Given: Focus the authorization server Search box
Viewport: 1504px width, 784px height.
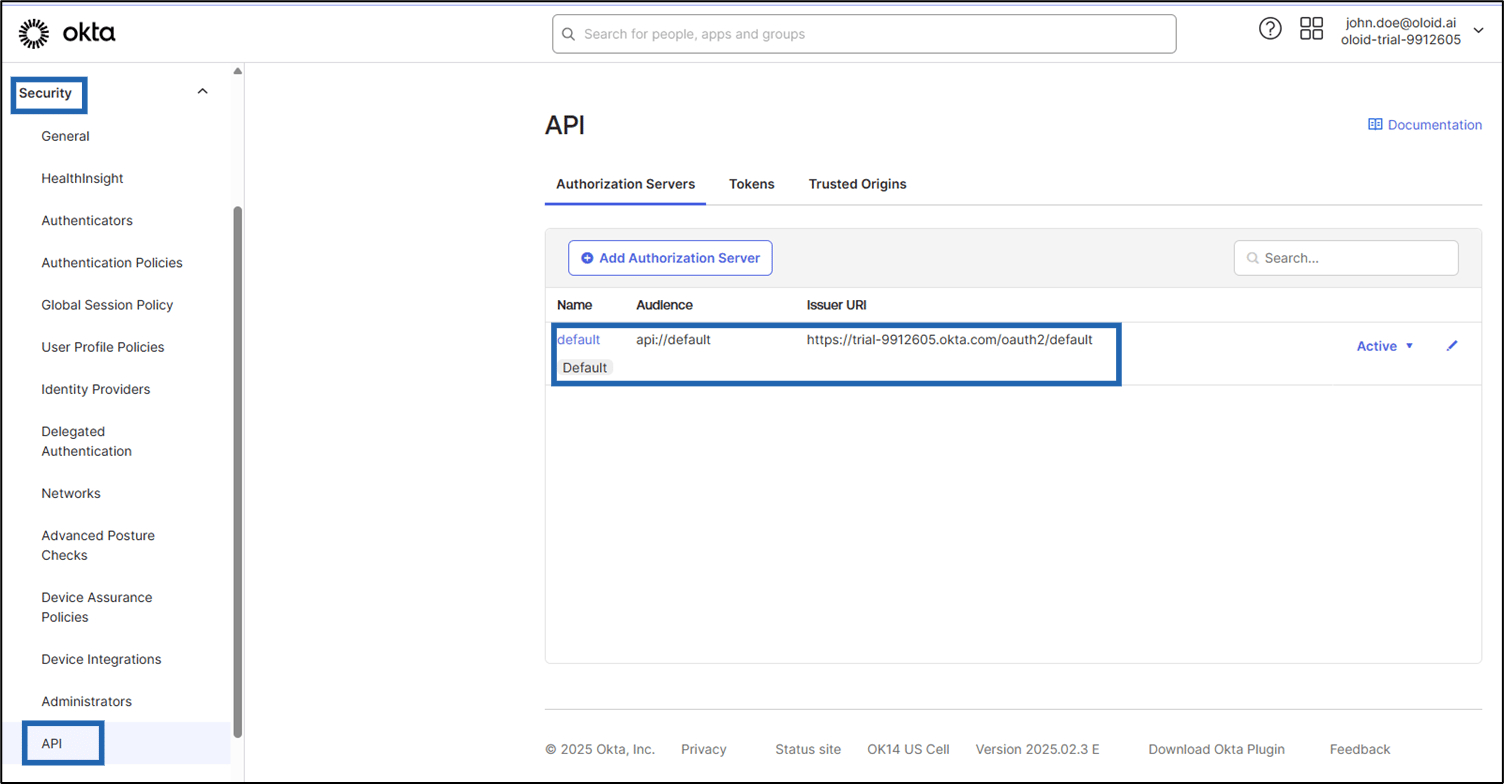Looking at the screenshot, I should pyautogui.click(x=1346, y=258).
